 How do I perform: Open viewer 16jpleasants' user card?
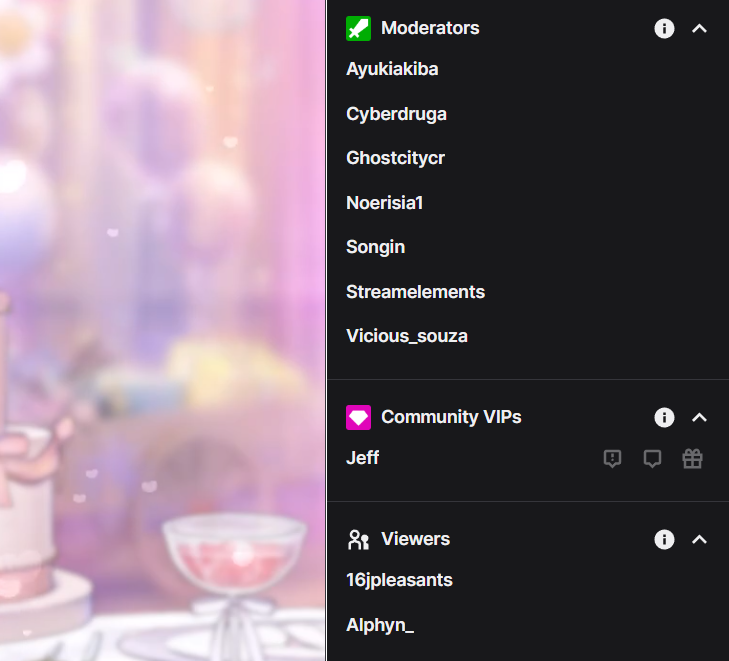(399, 580)
